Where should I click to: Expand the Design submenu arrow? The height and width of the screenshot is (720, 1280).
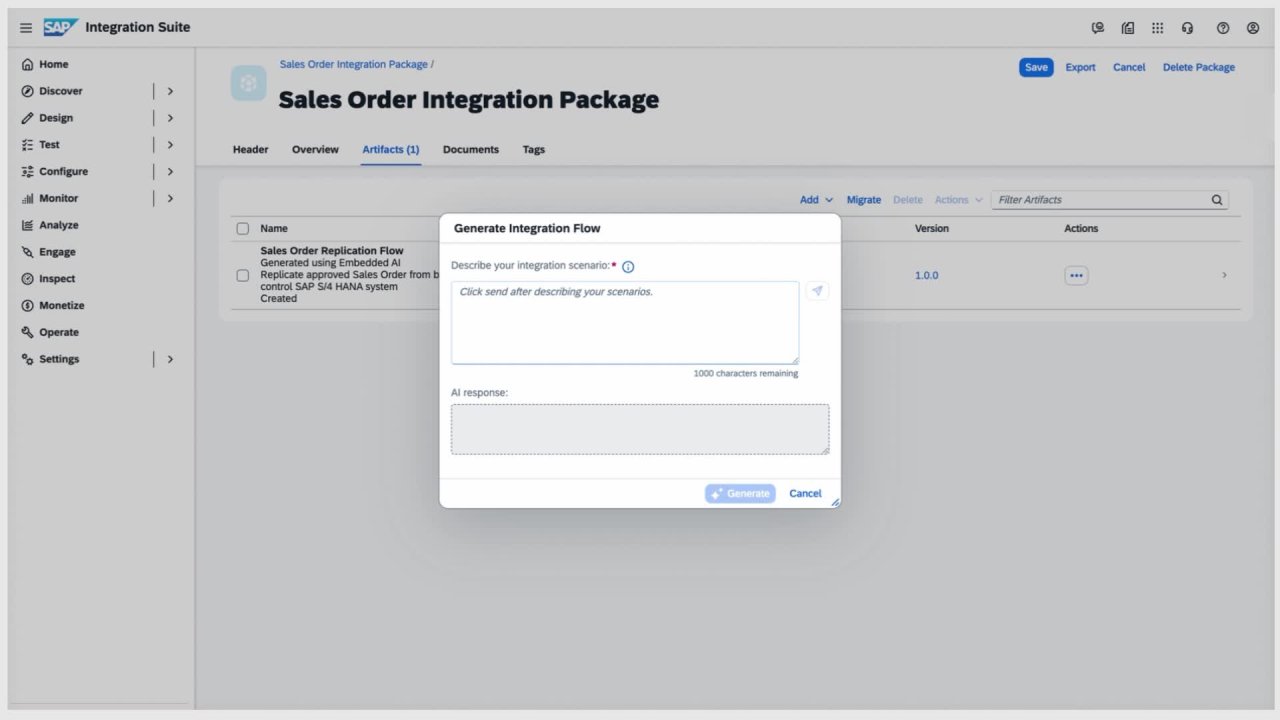pos(170,118)
